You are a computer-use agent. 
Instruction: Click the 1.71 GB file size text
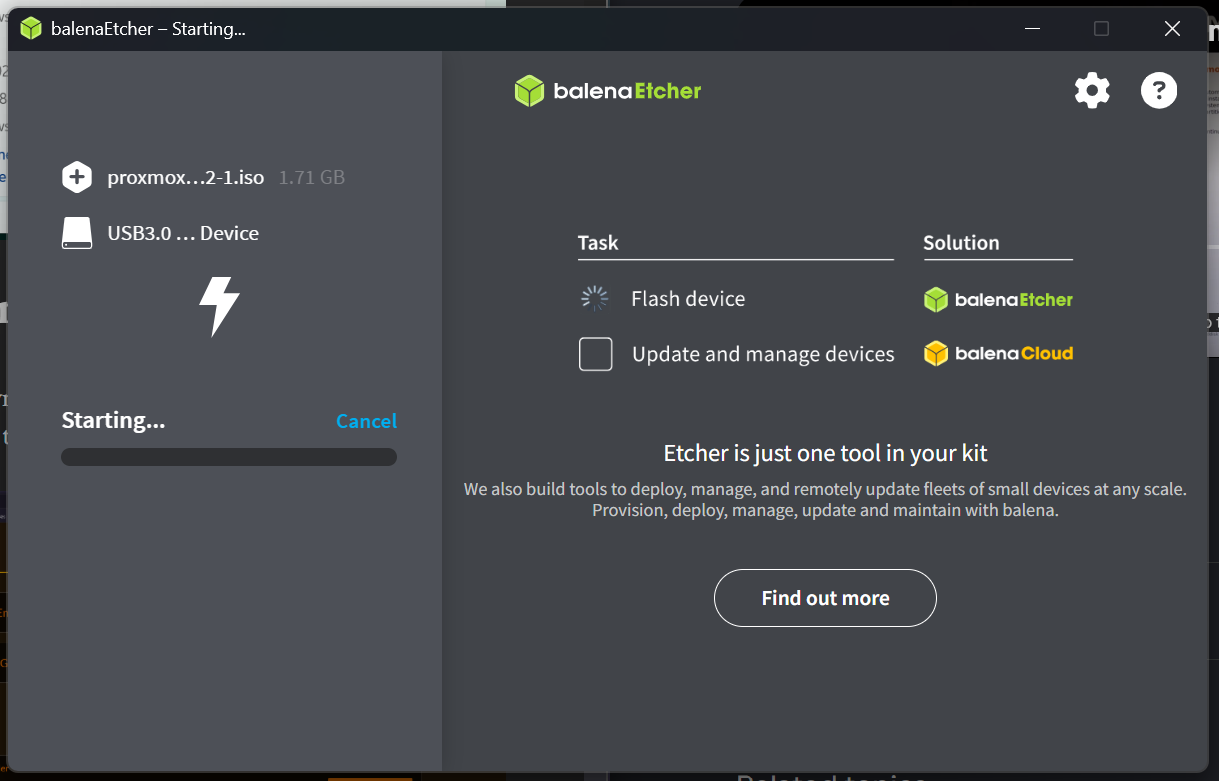point(312,177)
